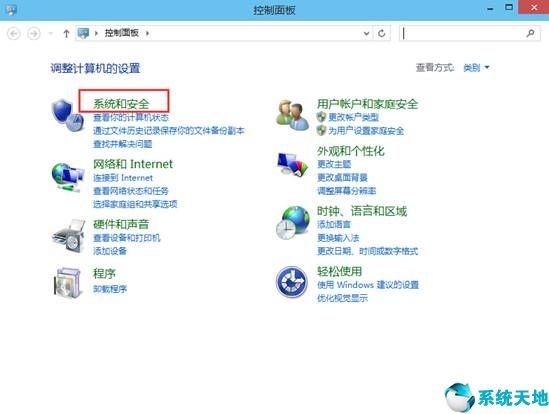Open the address bar history dropdown arrow

tap(366, 33)
